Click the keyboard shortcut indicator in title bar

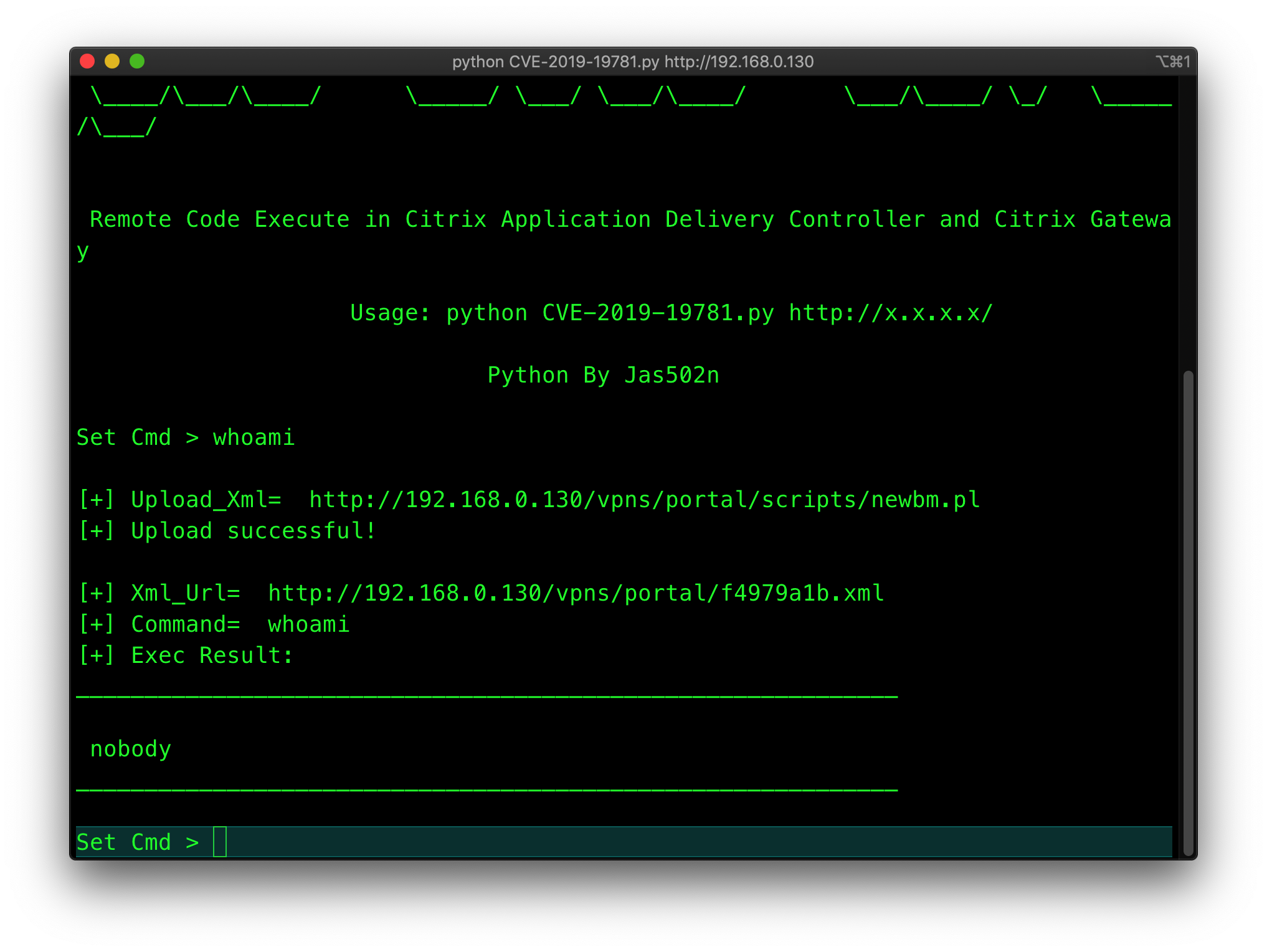pyautogui.click(x=1173, y=62)
